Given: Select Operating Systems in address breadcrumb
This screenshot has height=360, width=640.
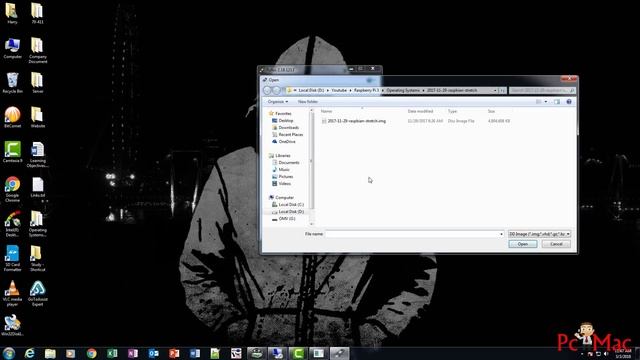Looking at the screenshot, I should (x=403, y=90).
